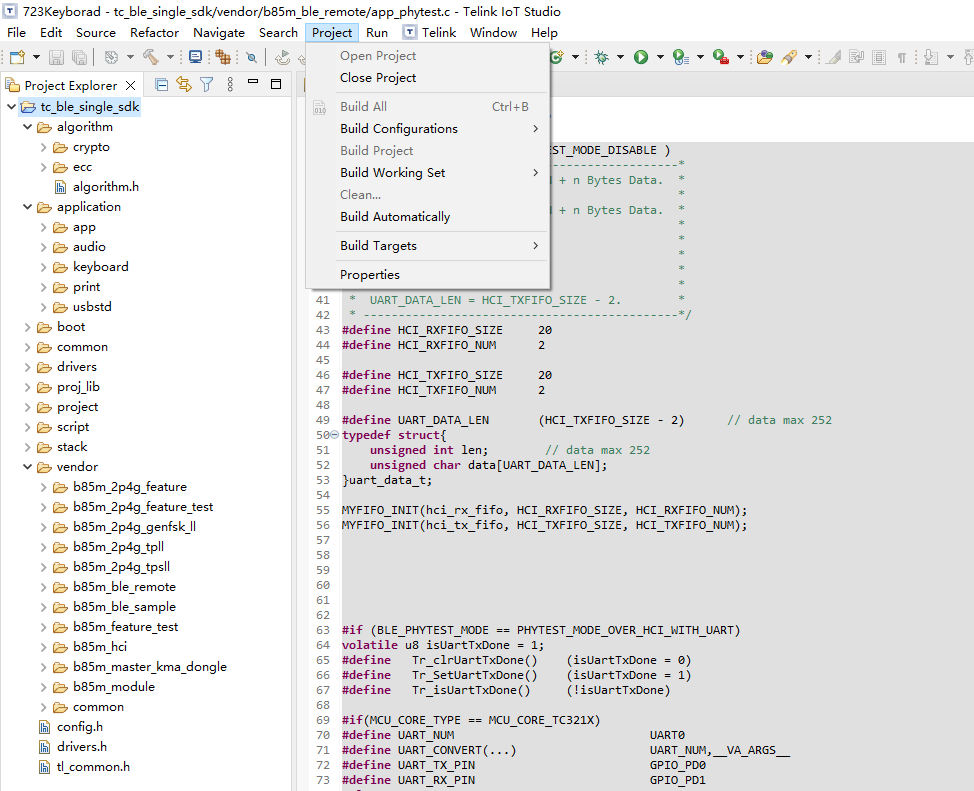Image resolution: width=974 pixels, height=791 pixels.
Task: Choose Close Project menu entry
Action: [378, 78]
